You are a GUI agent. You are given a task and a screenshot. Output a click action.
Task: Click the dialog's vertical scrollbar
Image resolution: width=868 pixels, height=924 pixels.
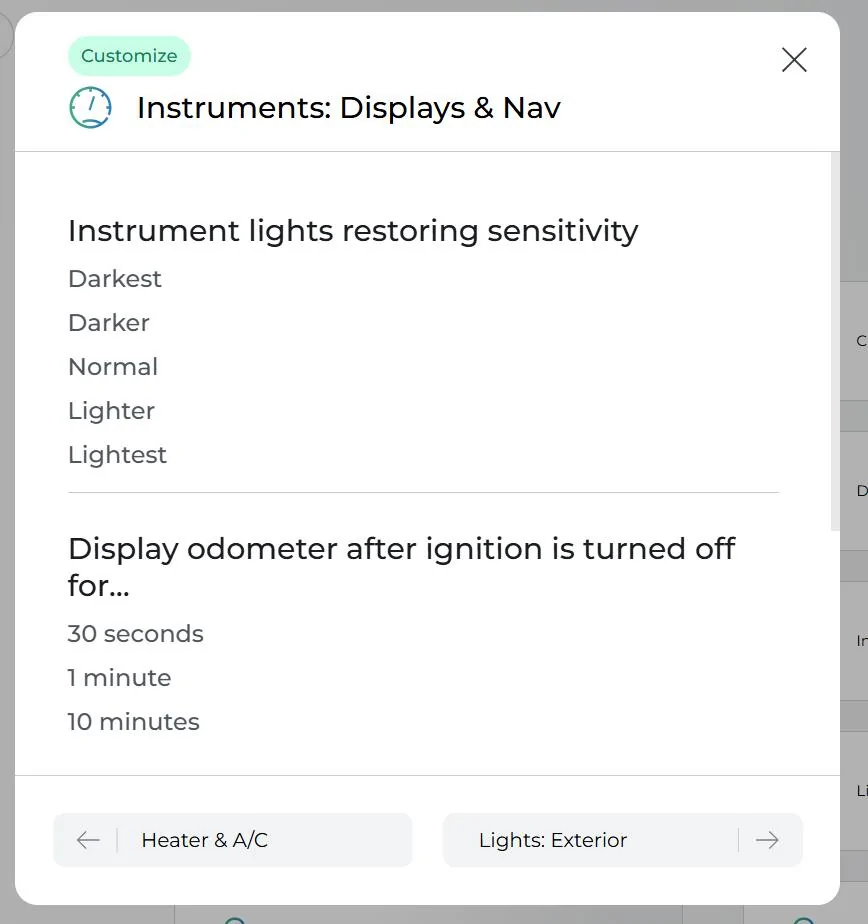tap(835, 340)
